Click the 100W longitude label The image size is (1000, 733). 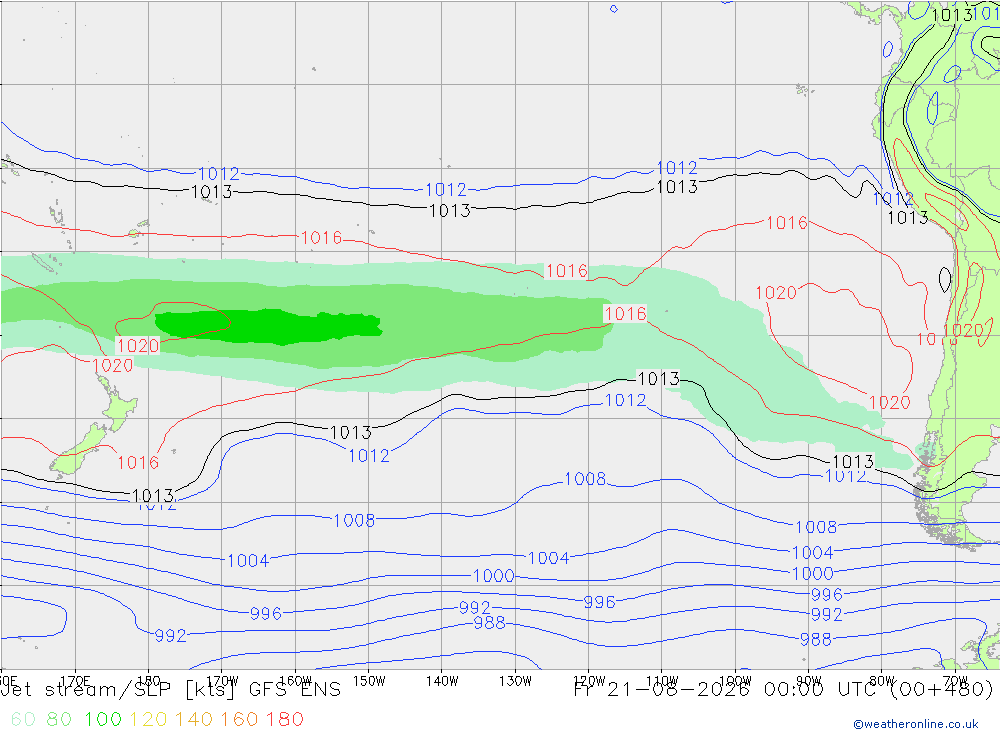[x=735, y=681]
